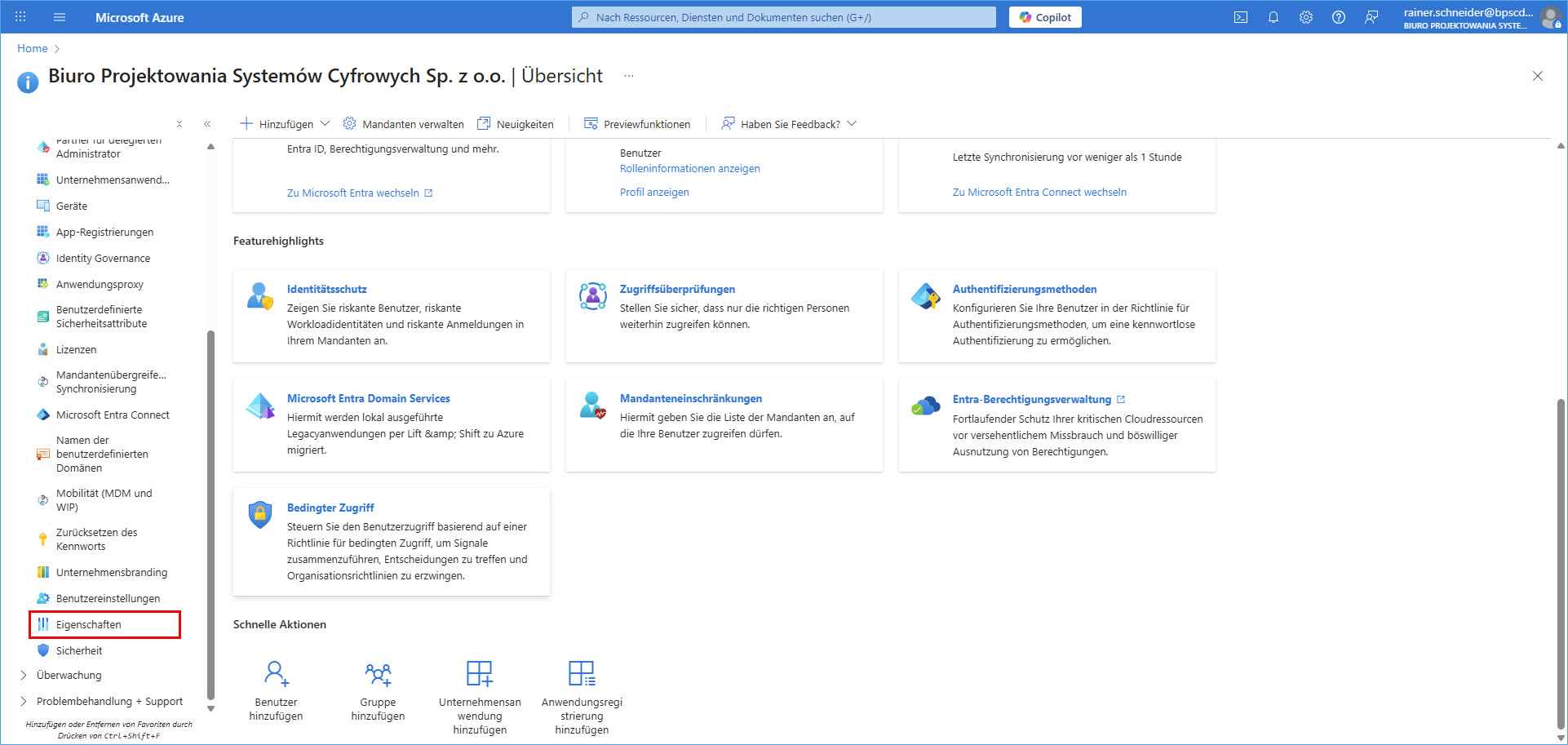The width and height of the screenshot is (1568, 745).
Task: Follow Zu Microsoft Entra wechseln link
Action: [x=360, y=193]
